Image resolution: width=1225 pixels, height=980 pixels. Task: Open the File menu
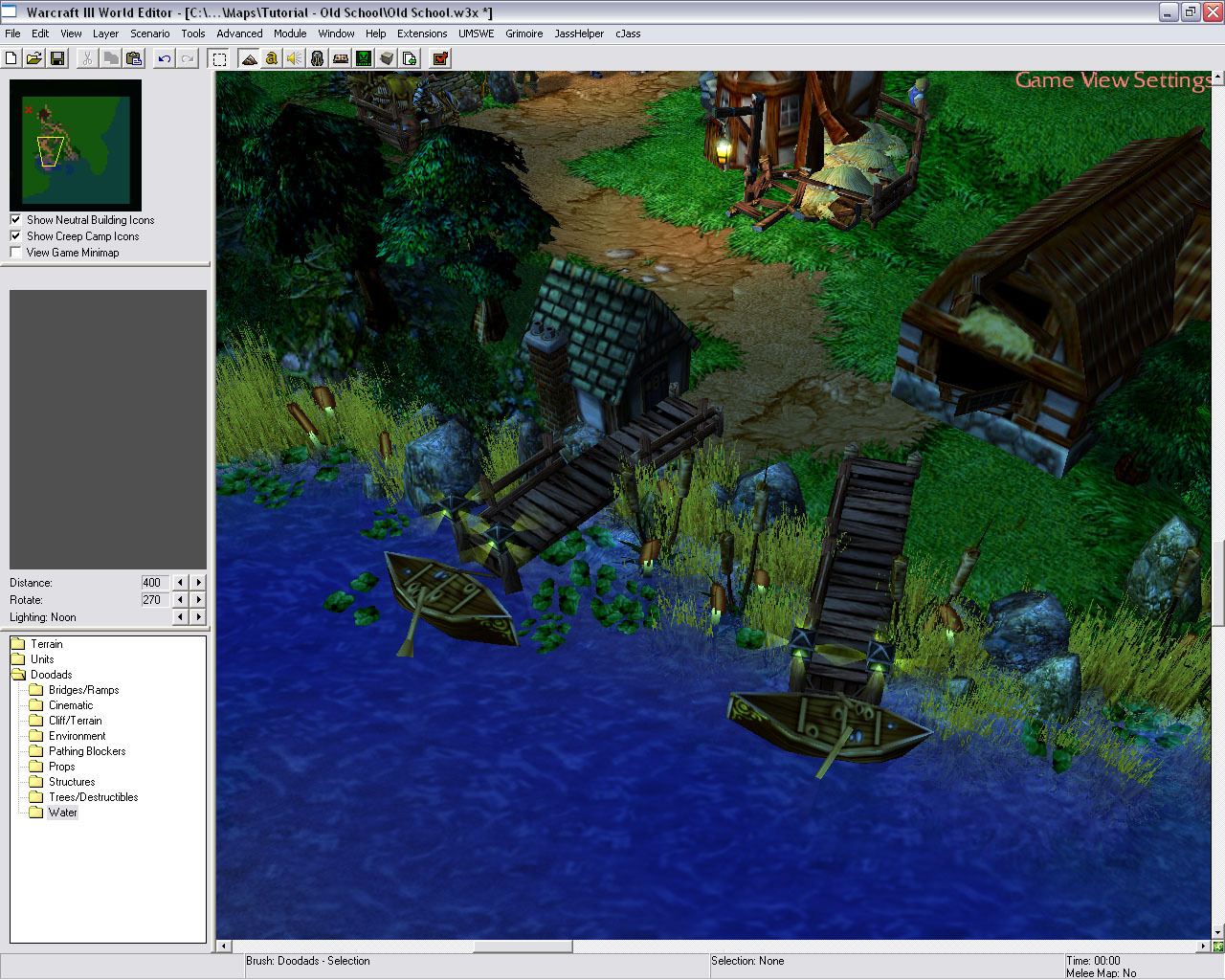[x=12, y=33]
